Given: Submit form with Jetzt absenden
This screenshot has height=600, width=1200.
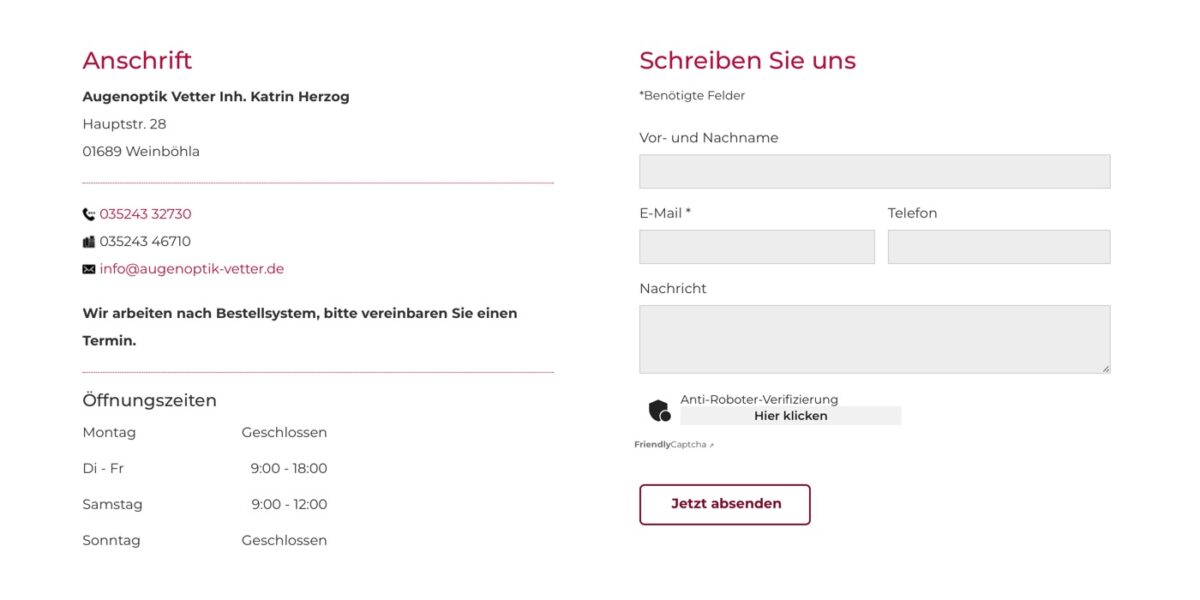Looking at the screenshot, I should point(725,504).
